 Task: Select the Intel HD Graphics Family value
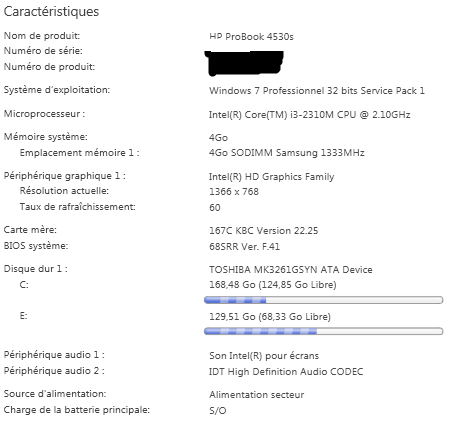click(x=271, y=176)
